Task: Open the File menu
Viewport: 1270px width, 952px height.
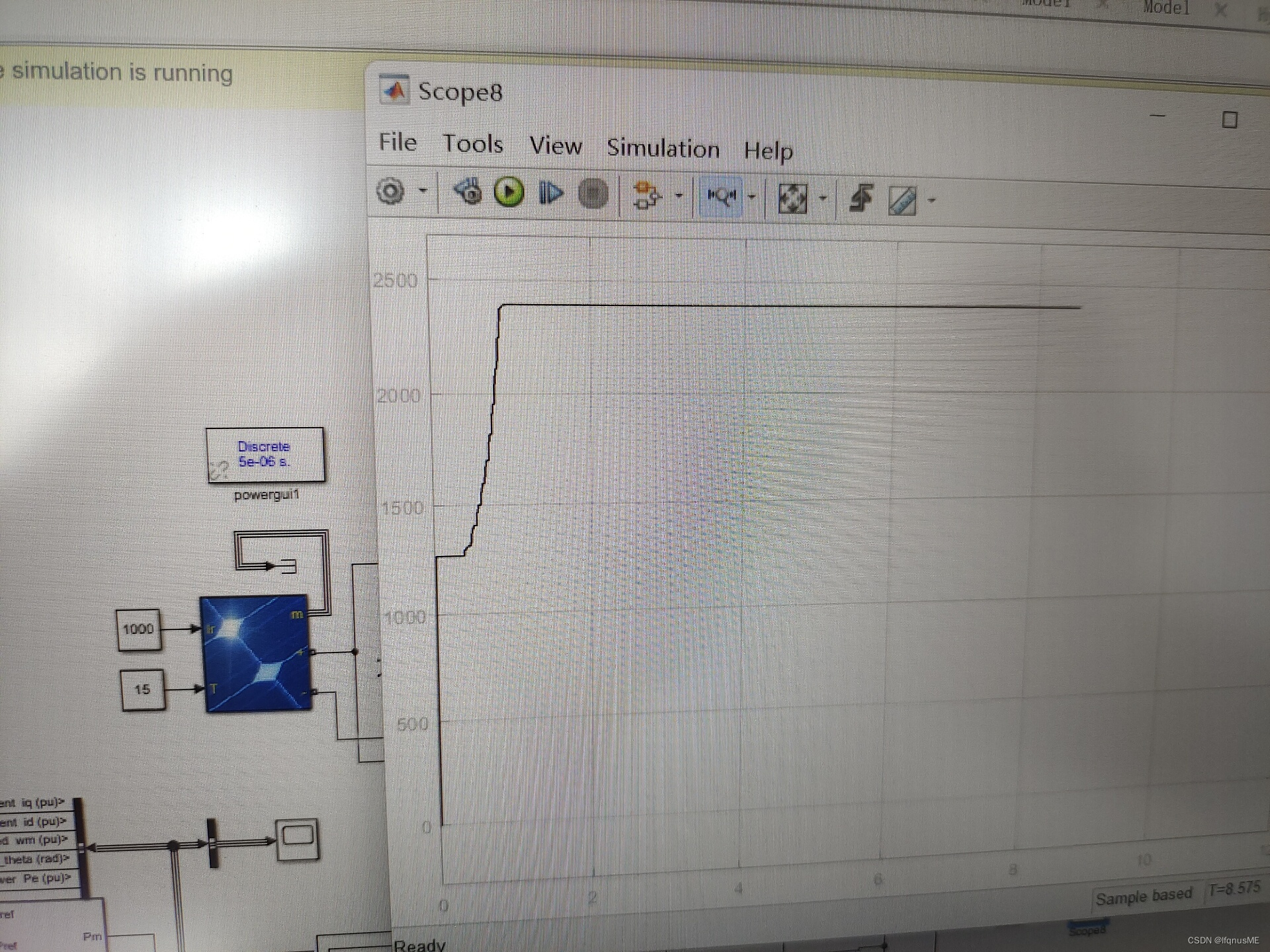Action: [x=398, y=142]
